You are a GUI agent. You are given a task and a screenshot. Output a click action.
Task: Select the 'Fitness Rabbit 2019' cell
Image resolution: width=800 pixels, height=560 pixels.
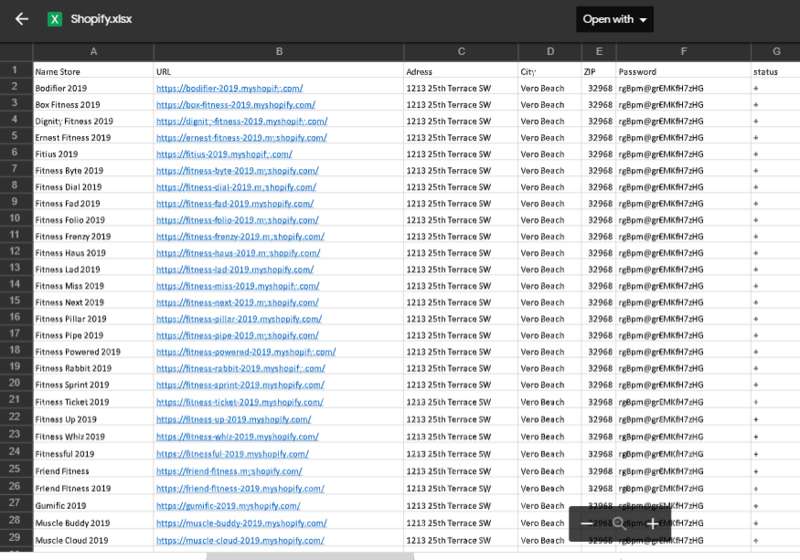[x=73, y=368]
